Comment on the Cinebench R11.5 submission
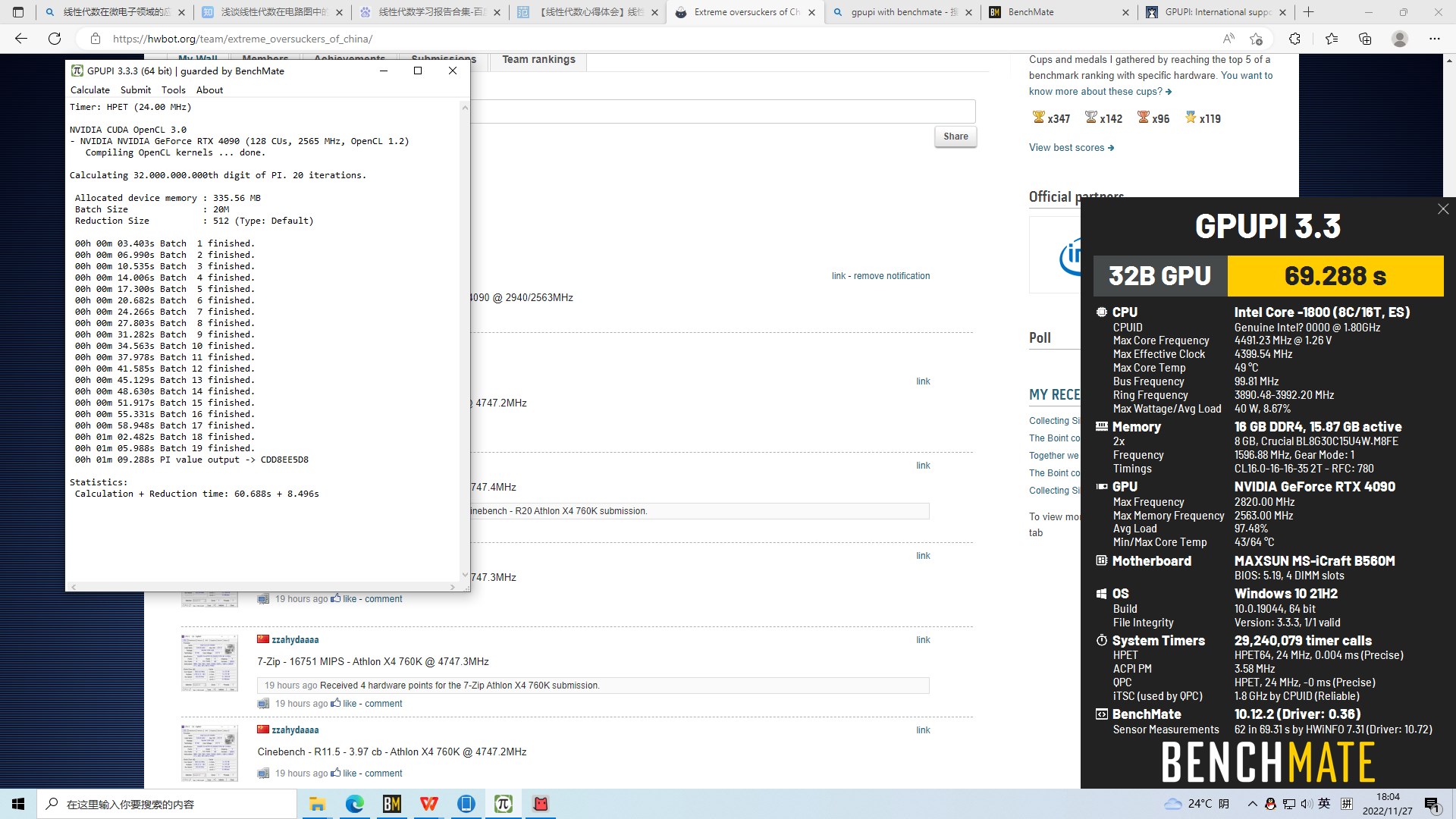 (x=383, y=773)
